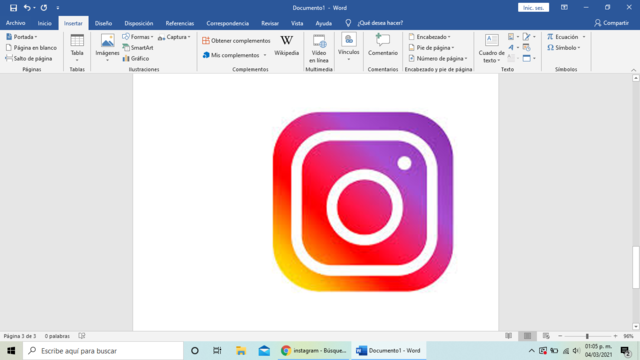
Task: Click the Windows search box
Action: (103, 351)
